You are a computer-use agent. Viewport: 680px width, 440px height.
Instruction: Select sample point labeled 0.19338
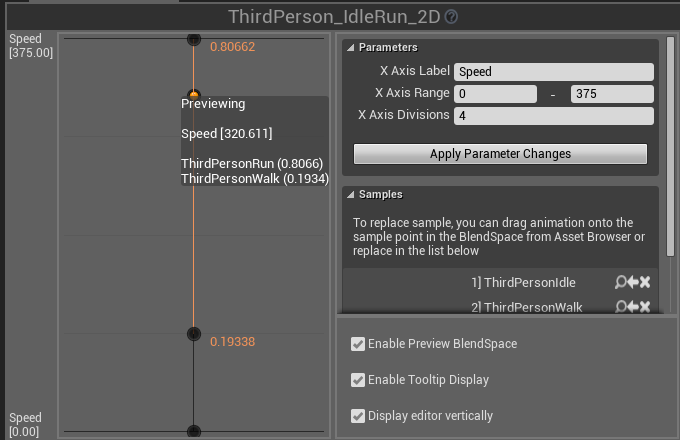tap(194, 334)
